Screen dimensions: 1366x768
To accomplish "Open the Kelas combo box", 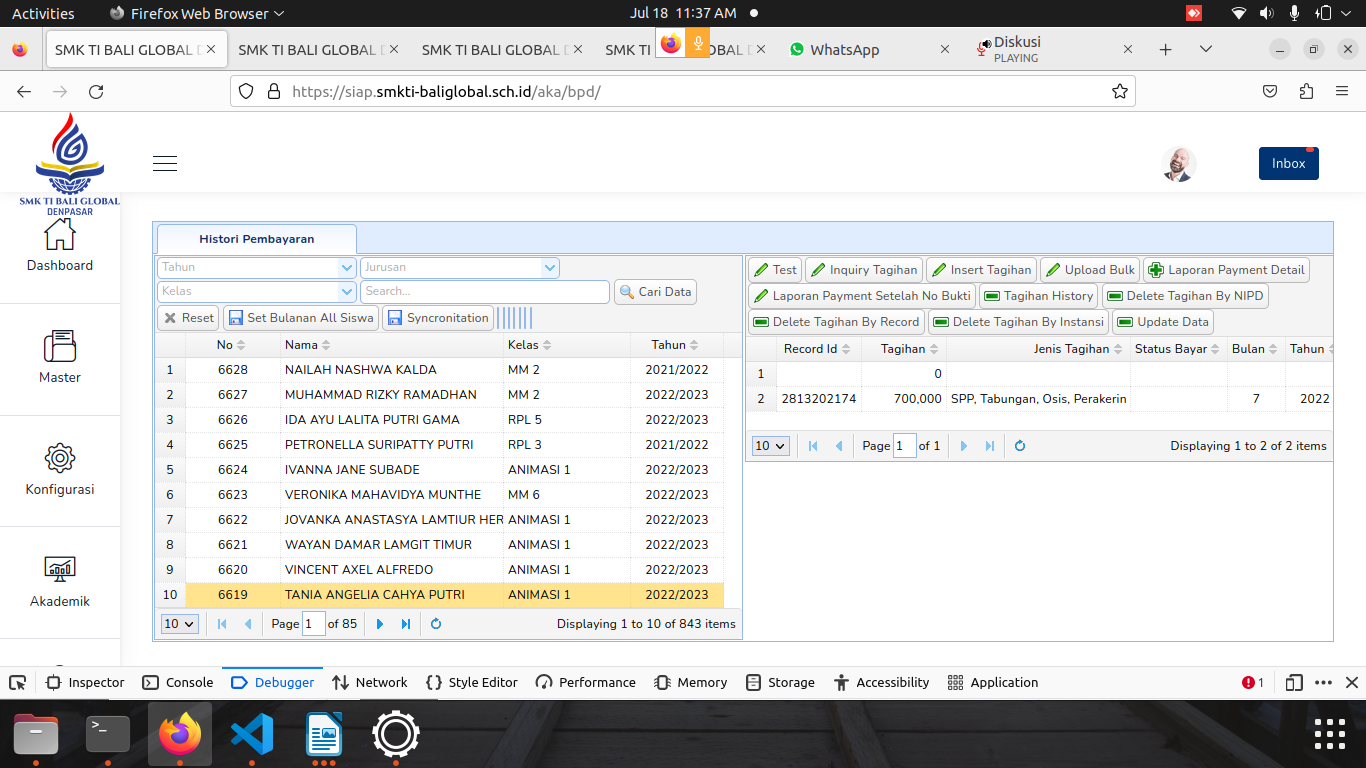I will [x=347, y=292].
